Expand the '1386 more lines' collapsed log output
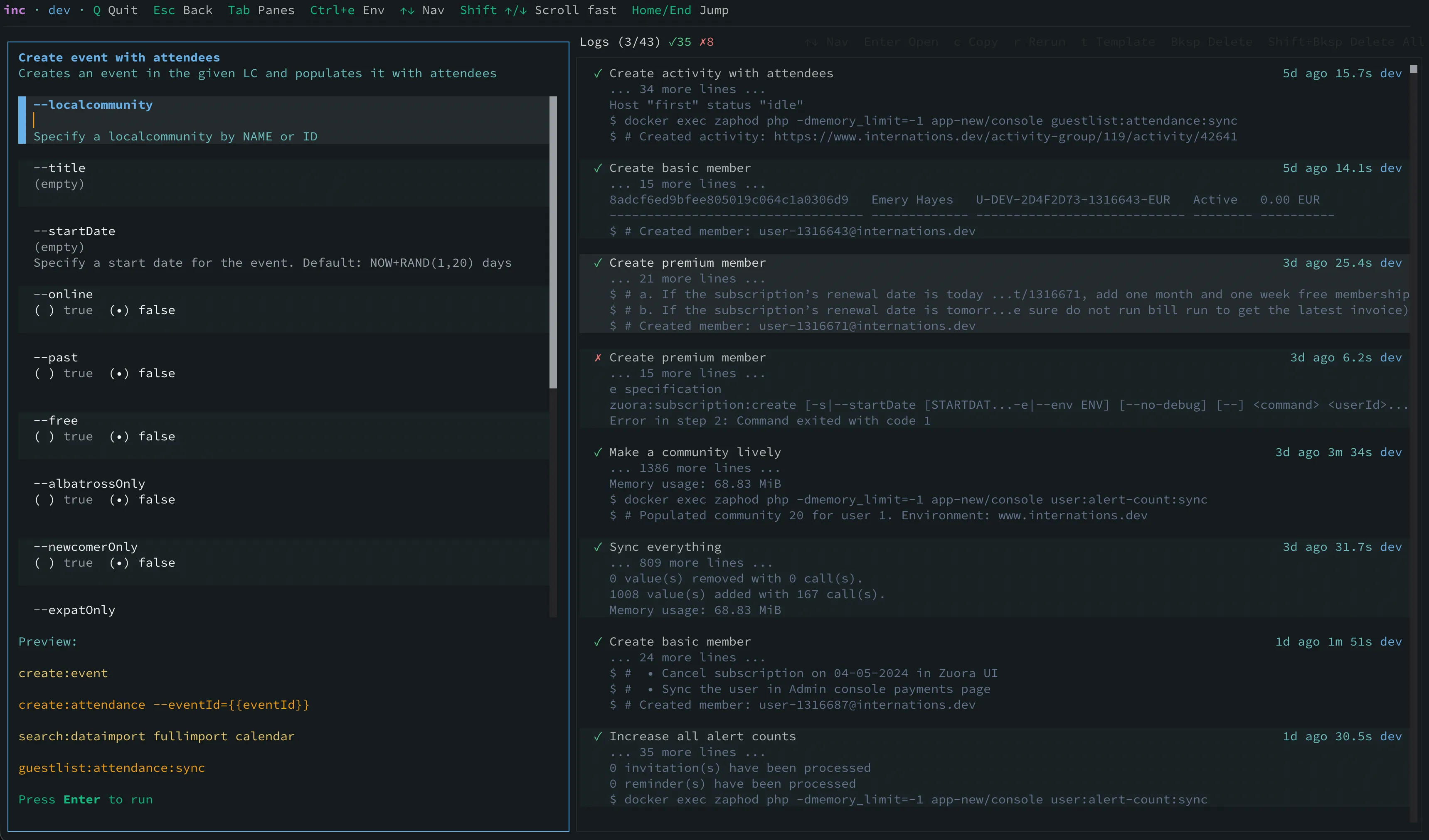This screenshot has height=840, width=1429. click(695, 468)
